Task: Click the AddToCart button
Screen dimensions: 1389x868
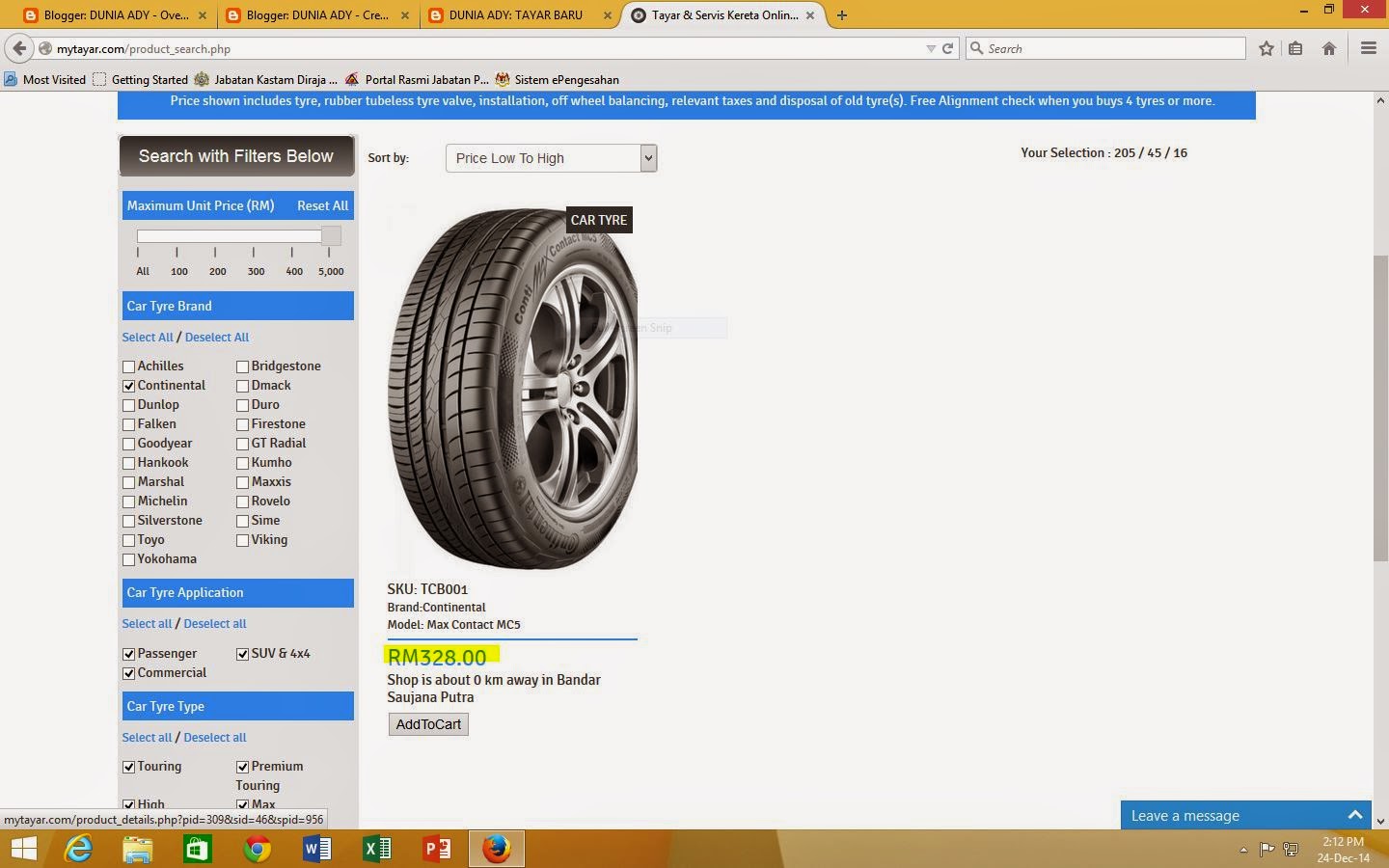Action: (428, 724)
